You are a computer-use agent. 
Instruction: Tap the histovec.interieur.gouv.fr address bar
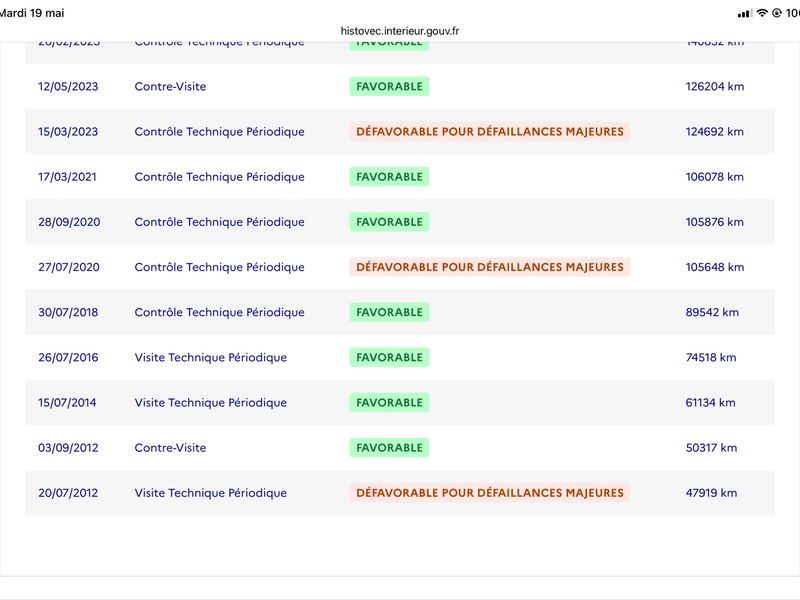point(400,31)
